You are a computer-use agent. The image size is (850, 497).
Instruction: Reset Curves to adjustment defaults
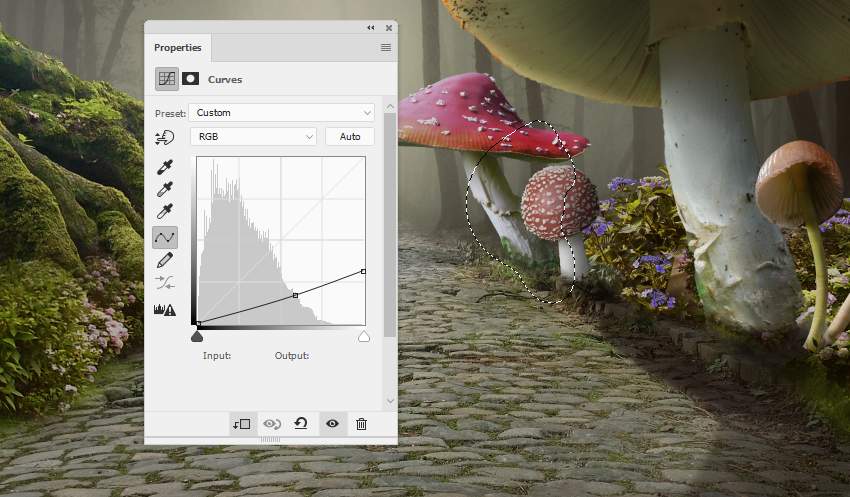pyautogui.click(x=301, y=424)
